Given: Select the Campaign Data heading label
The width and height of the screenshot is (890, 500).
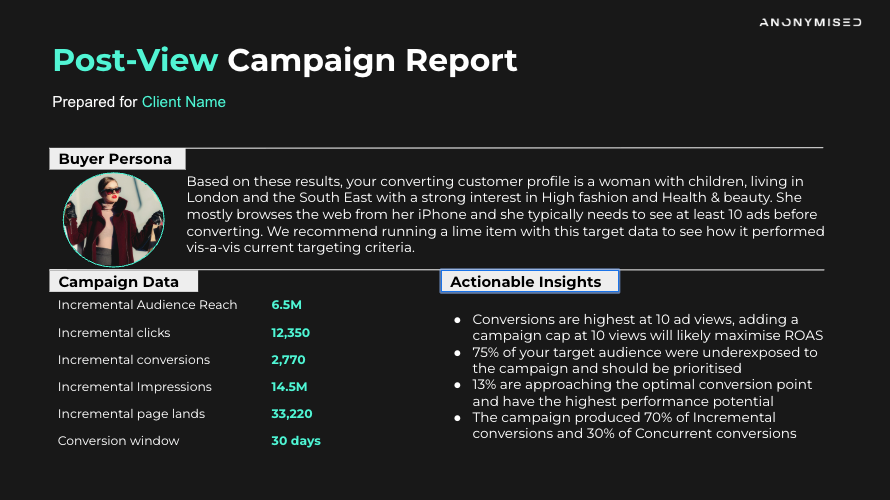Looking at the screenshot, I should (110, 282).
